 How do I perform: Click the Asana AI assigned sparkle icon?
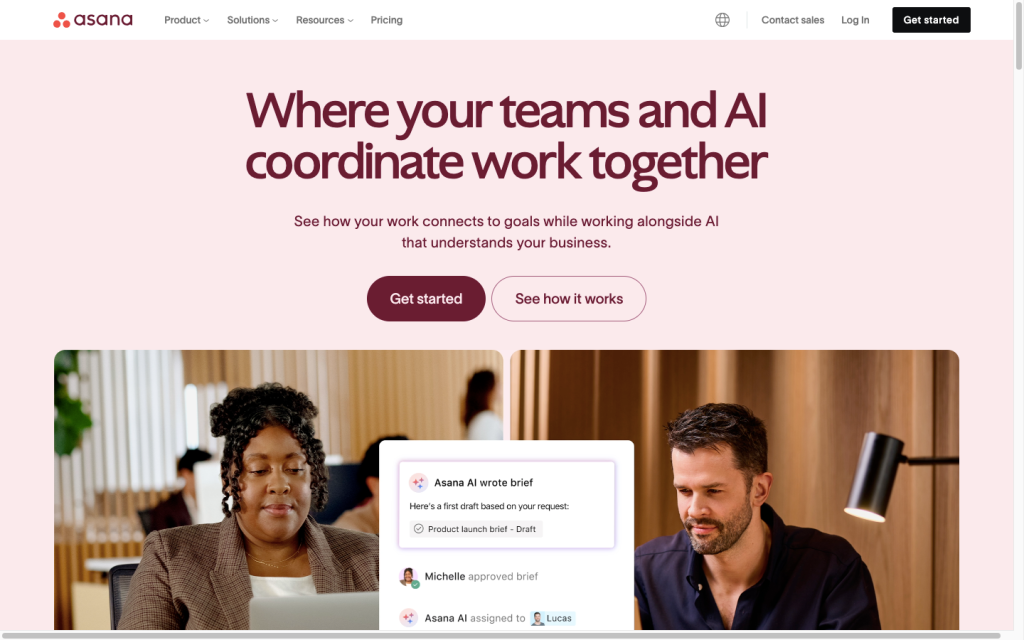[x=409, y=618]
